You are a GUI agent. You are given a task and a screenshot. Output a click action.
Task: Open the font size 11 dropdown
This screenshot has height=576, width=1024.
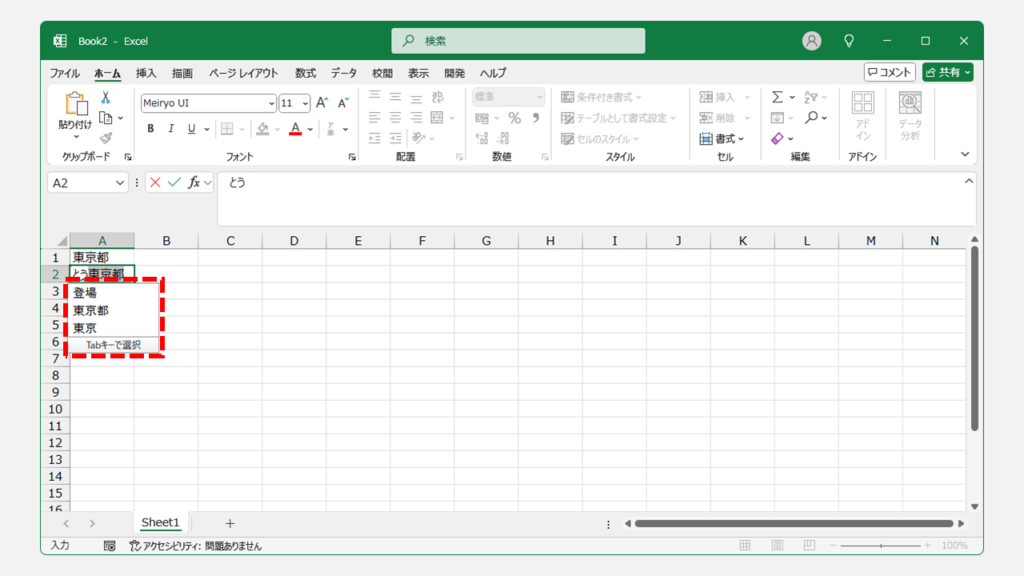(305, 103)
